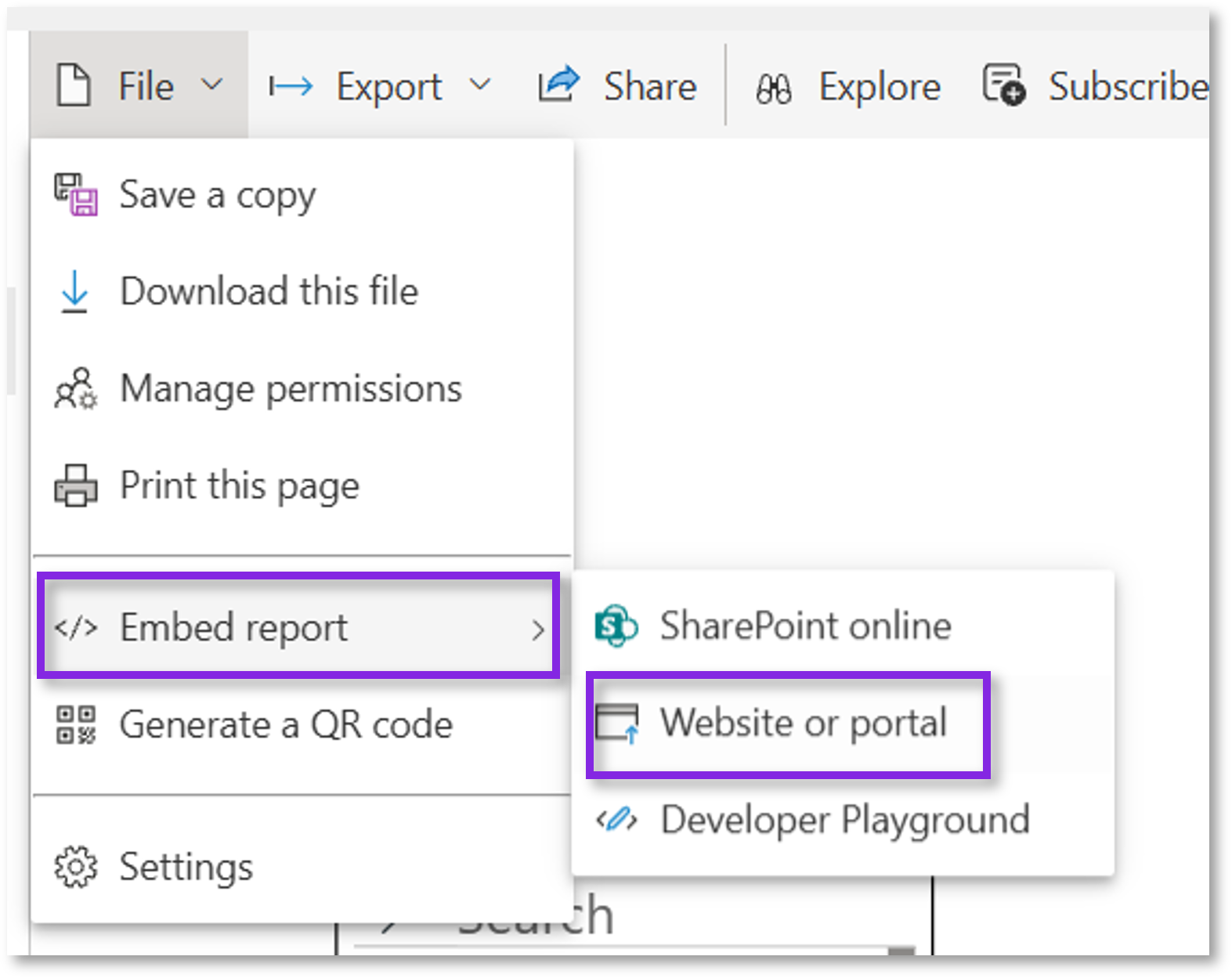1232x978 pixels.
Task: Click the SharePoint online logo icon
Action: [616, 626]
